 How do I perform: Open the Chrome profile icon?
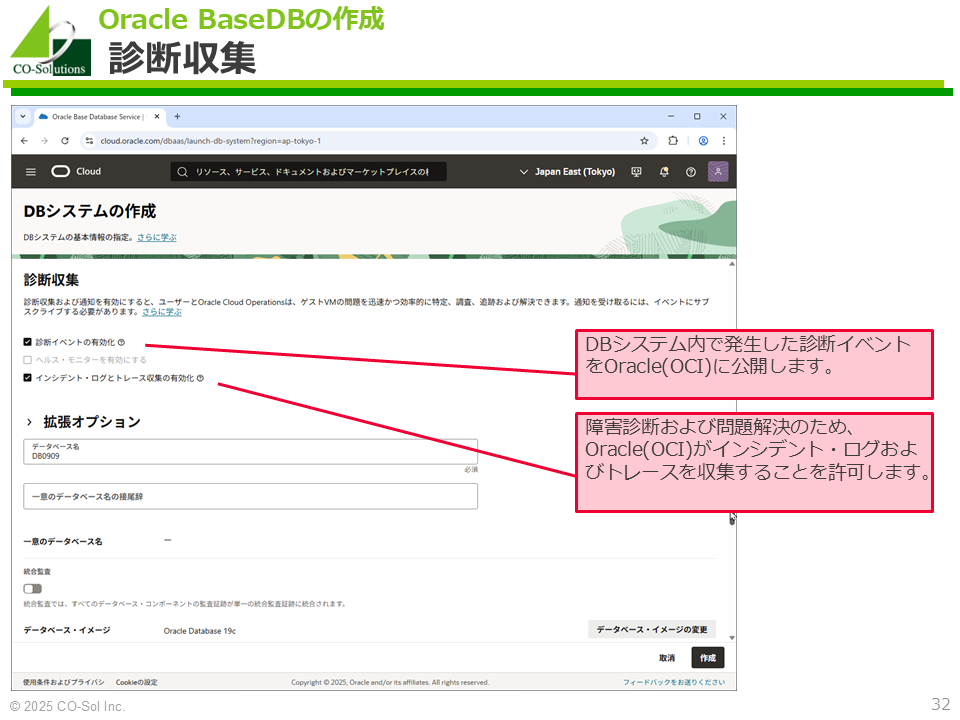coord(703,141)
